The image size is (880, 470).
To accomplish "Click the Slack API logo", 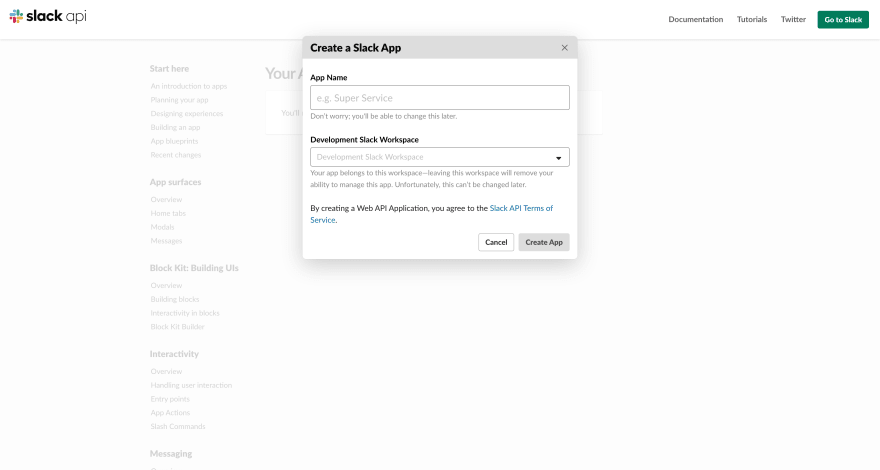I will 48,16.
